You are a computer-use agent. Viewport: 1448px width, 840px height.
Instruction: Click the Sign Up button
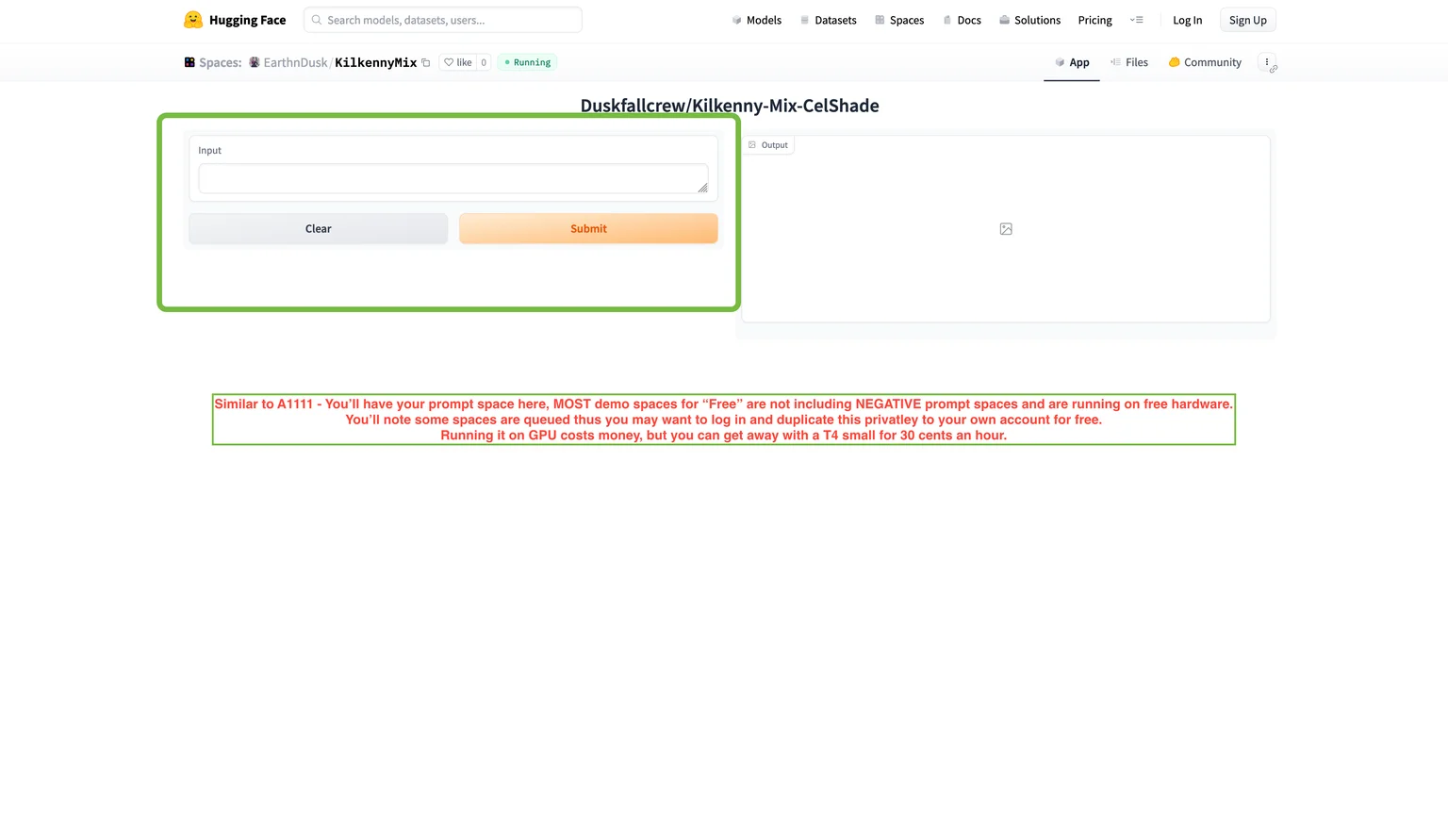pos(1248,20)
